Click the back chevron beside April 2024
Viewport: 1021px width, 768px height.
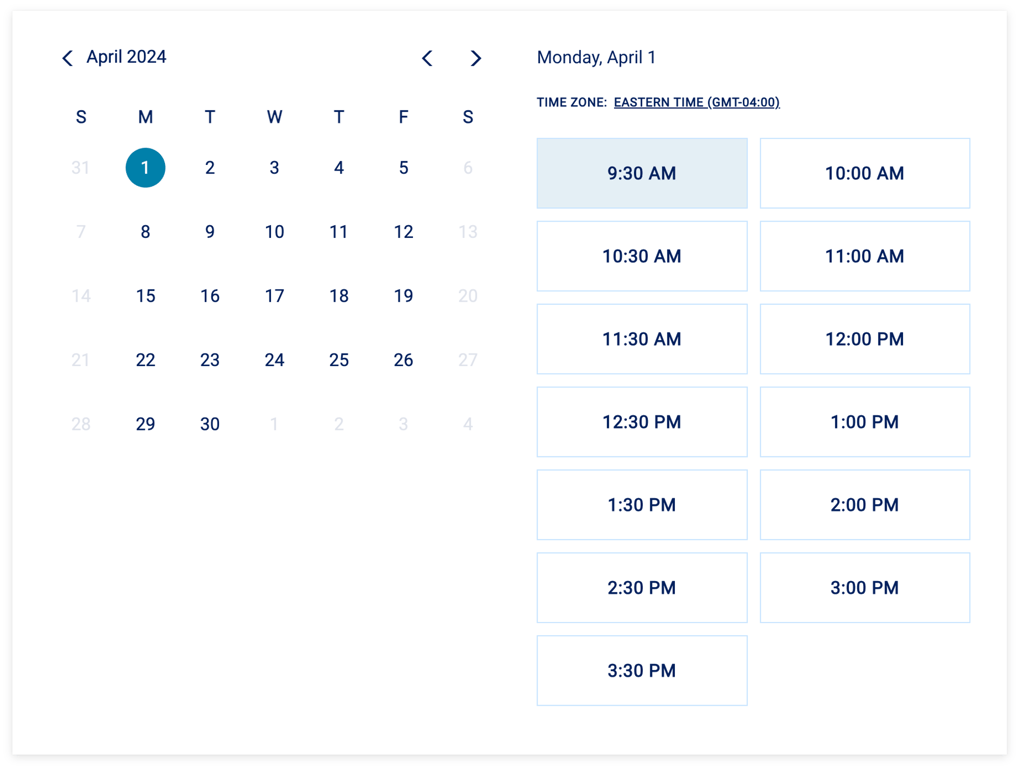67,59
